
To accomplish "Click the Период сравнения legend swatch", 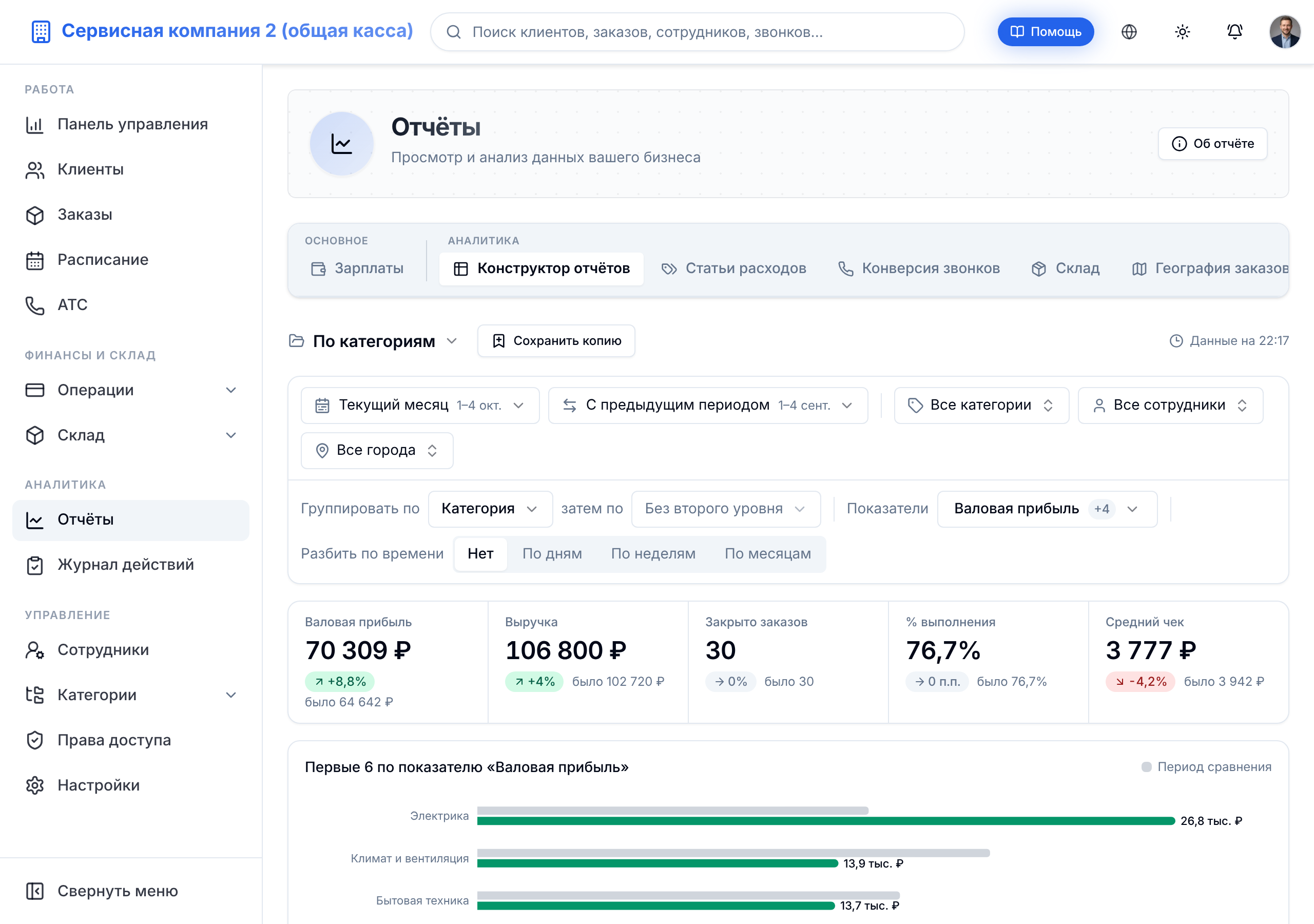I will [x=1146, y=767].
